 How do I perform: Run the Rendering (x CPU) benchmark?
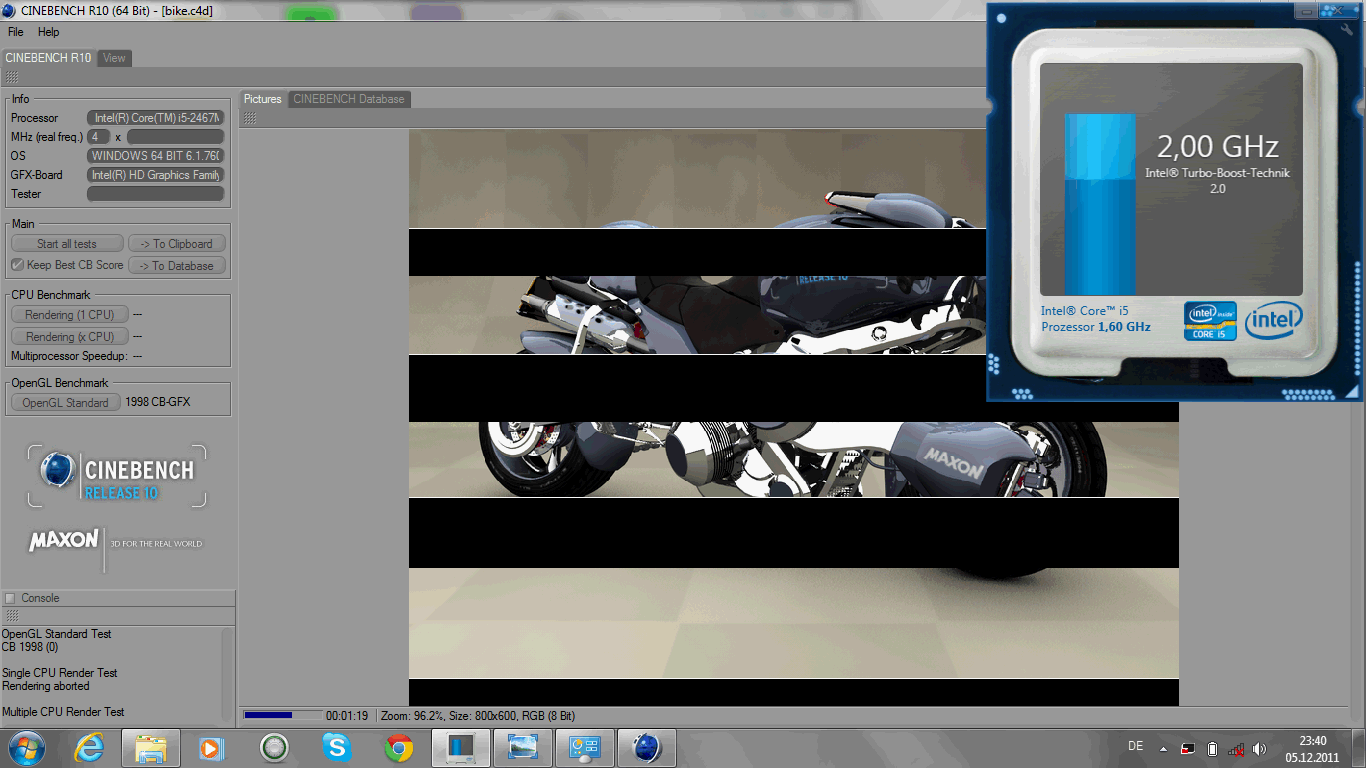[70, 337]
